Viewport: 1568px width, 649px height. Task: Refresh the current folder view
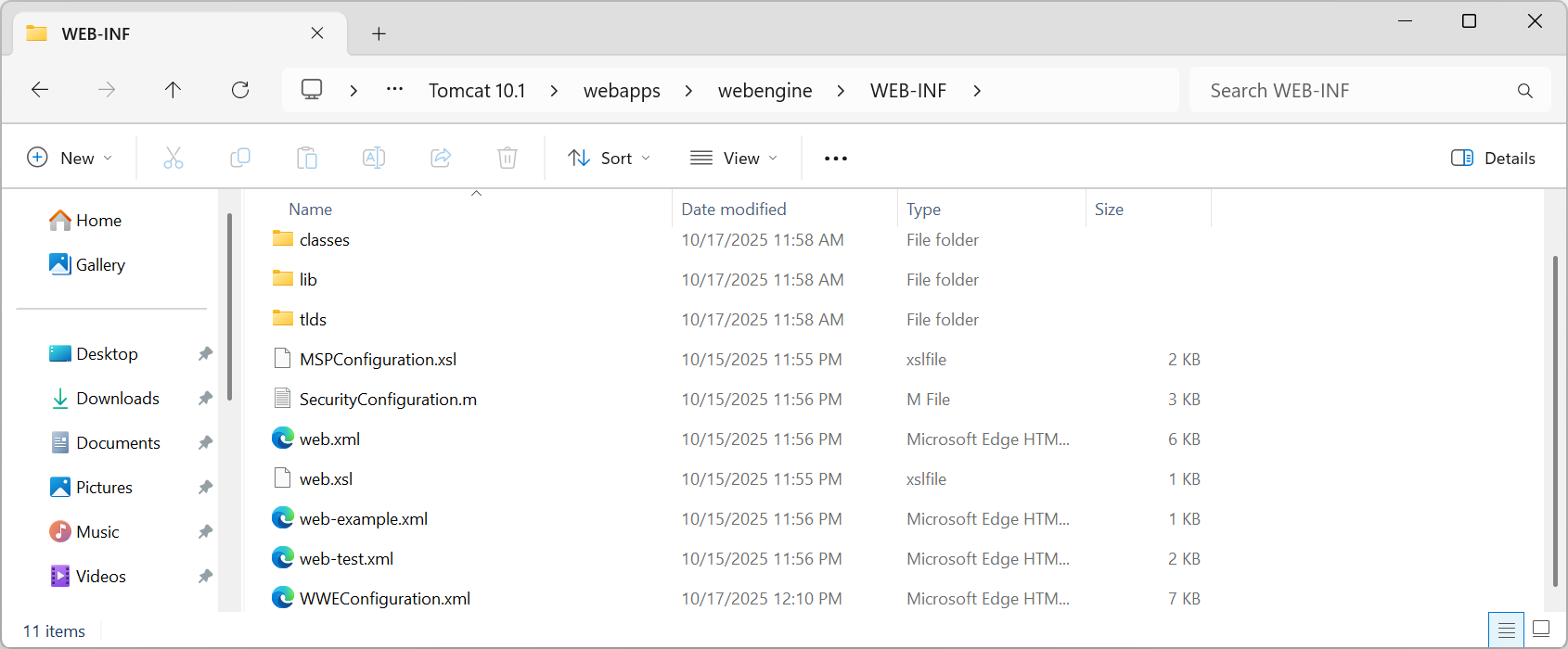[240, 90]
